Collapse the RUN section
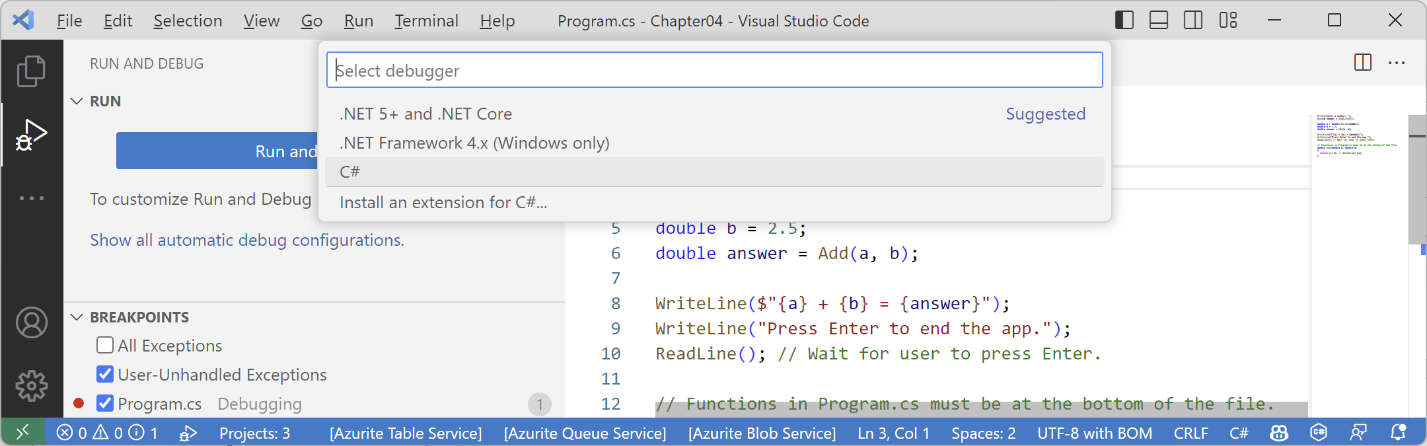This screenshot has height=446, width=1427. coord(77,101)
